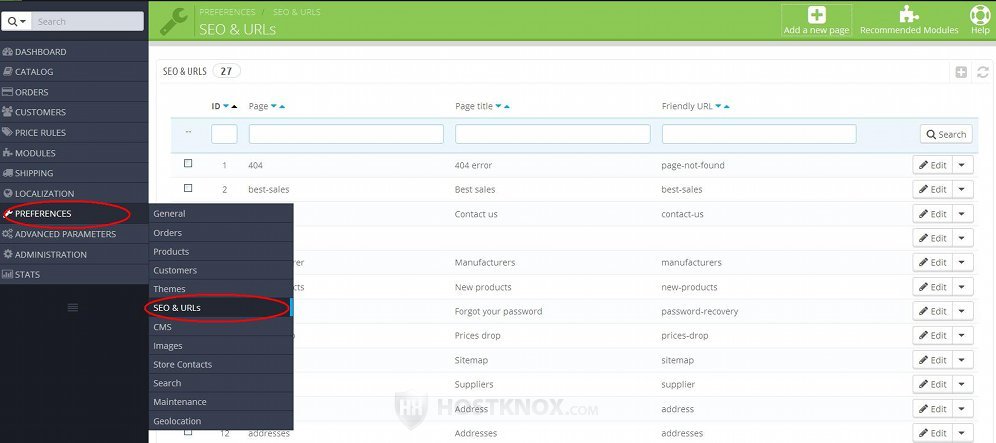The image size is (996, 443).
Task: Expand actions dropdown for Prices drop row
Action: (x=962, y=336)
